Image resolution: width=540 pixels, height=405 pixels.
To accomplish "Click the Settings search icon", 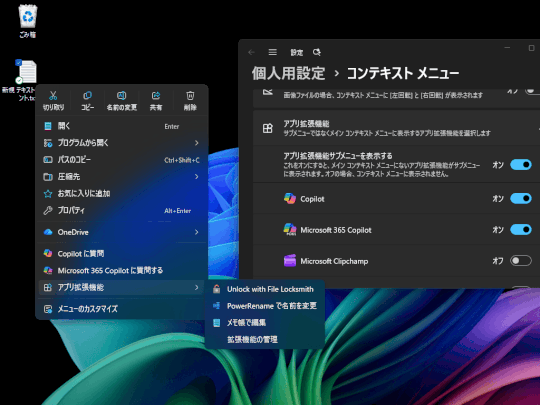I will (x=316, y=52).
